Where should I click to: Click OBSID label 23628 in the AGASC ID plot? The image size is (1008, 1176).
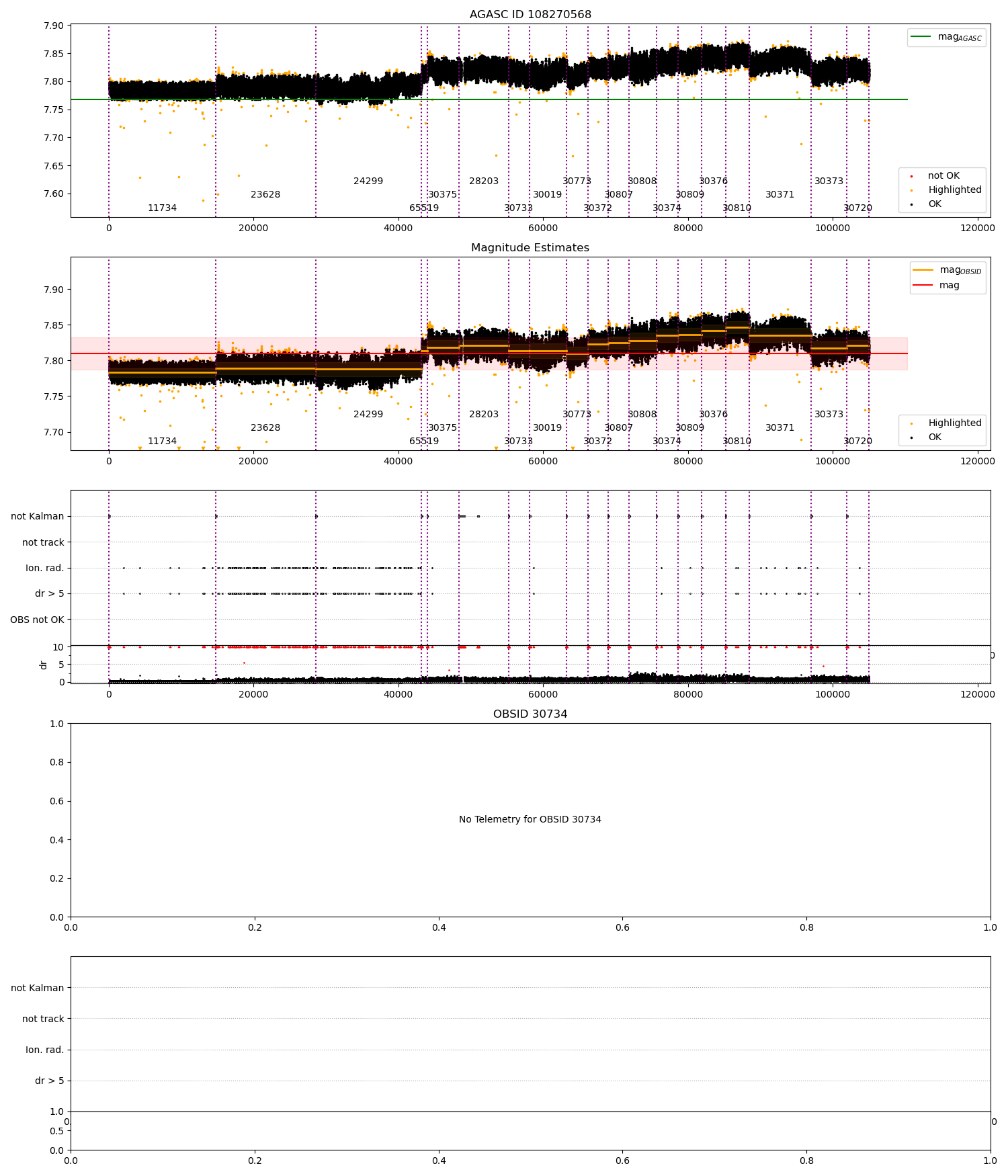pos(265,195)
